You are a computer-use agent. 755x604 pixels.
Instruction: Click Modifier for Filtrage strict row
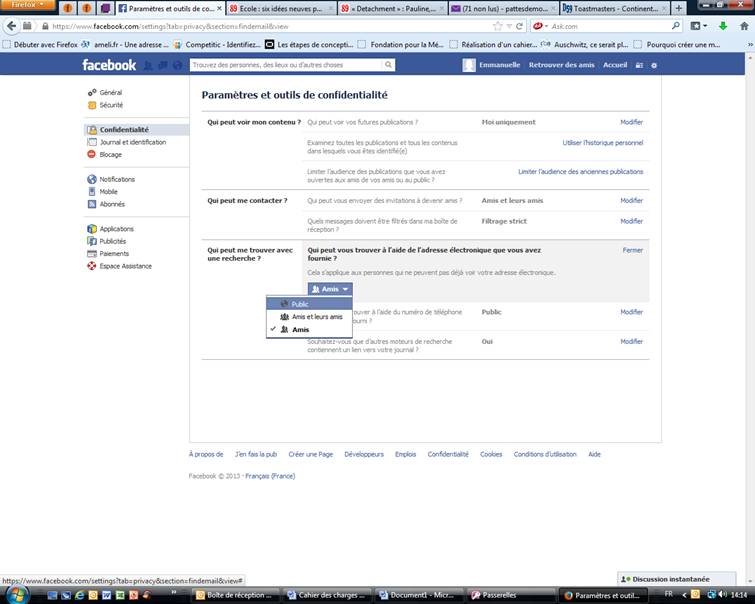click(x=632, y=221)
